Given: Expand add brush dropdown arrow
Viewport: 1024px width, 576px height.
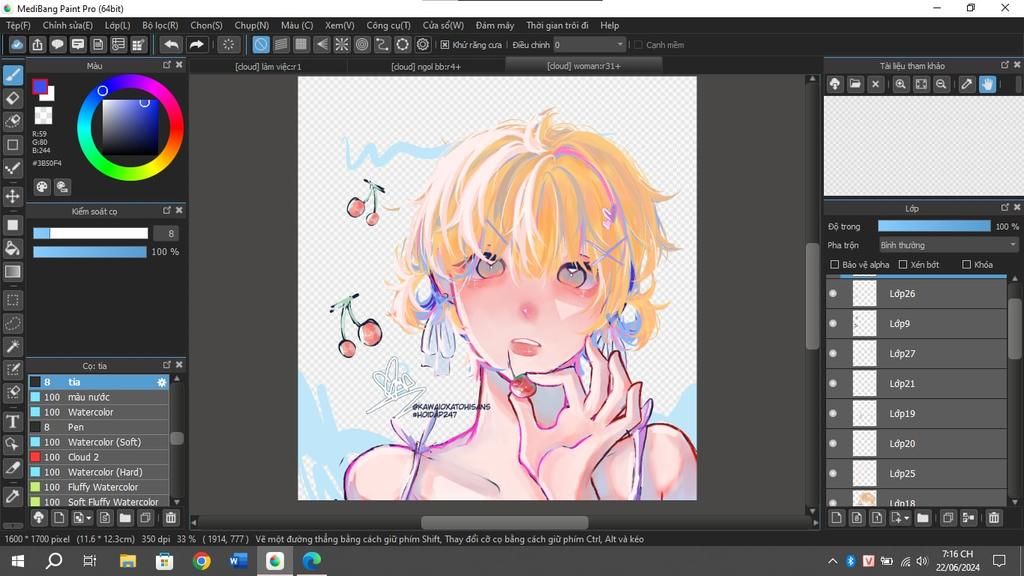Looking at the screenshot, I should coord(88,519).
